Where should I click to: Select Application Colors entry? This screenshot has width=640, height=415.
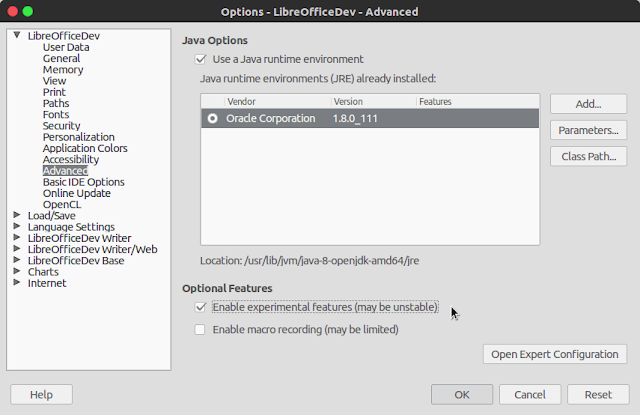[85, 148]
